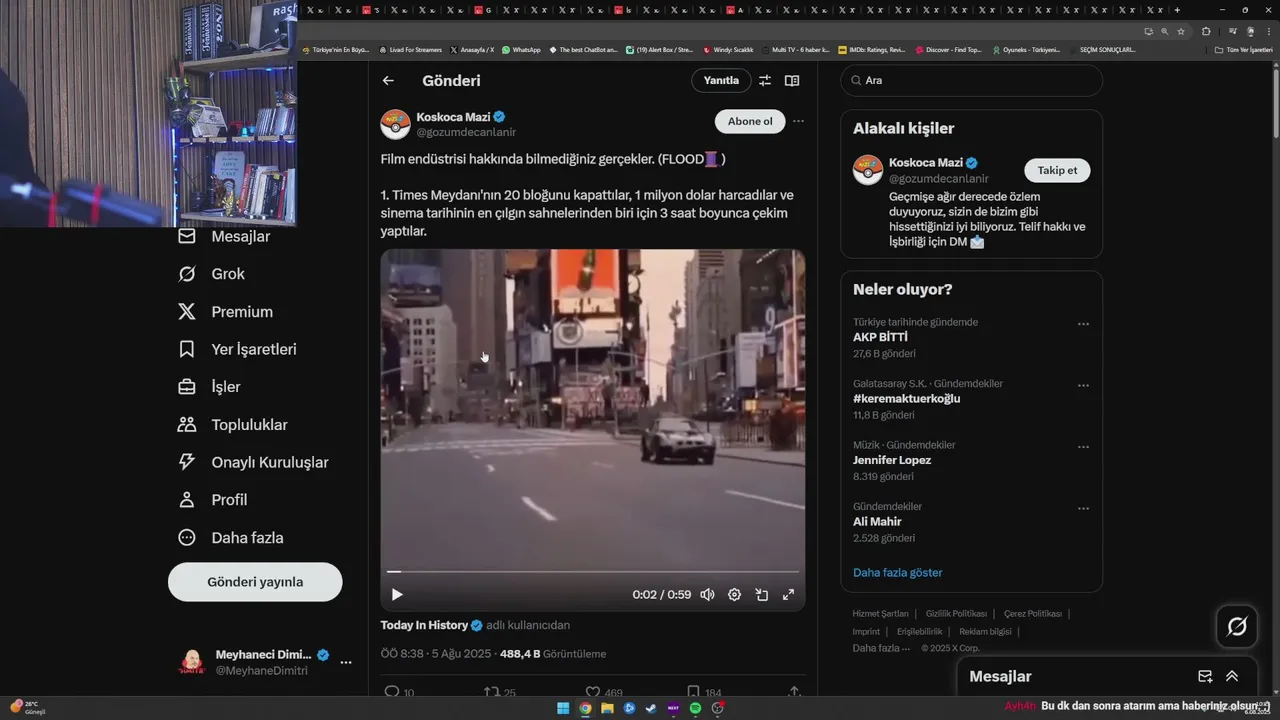Open options dots for AKP BİTTİ trend
The image size is (1280, 720).
tap(1083, 324)
